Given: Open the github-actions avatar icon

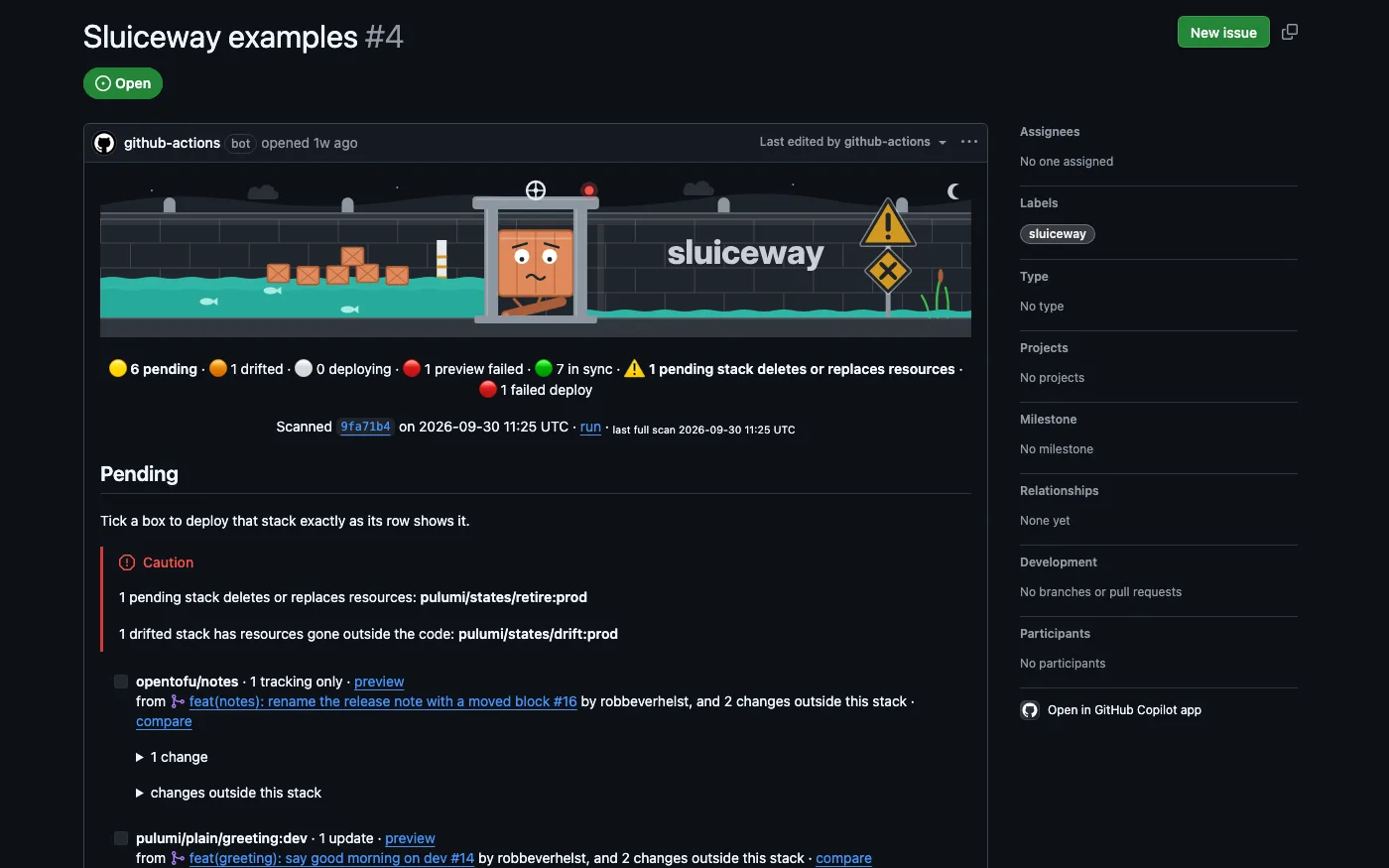Looking at the screenshot, I should coord(104,143).
